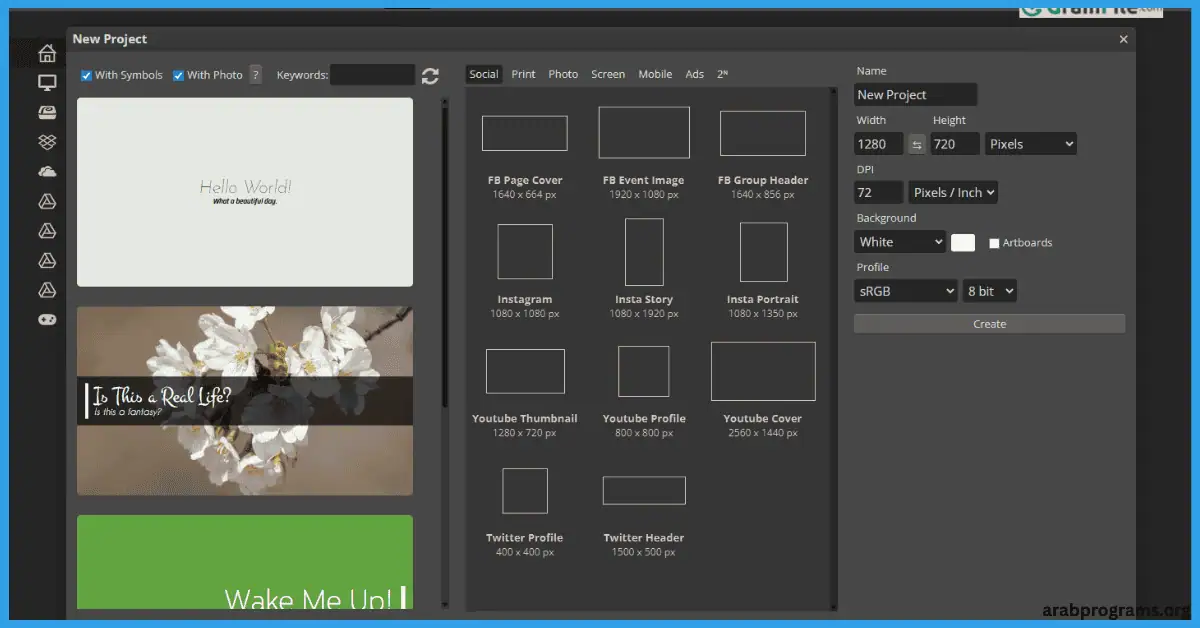This screenshot has width=1200, height=628.
Task: Pick the Insta Portrait preset
Action: click(x=763, y=271)
